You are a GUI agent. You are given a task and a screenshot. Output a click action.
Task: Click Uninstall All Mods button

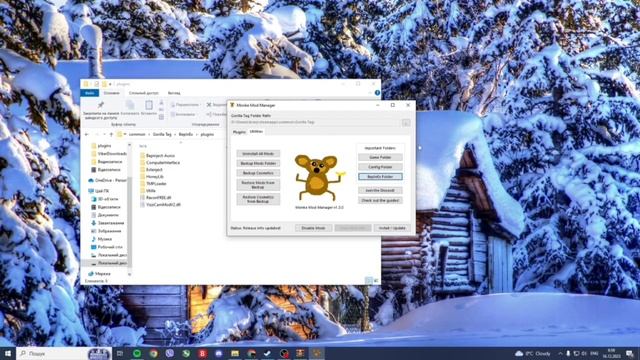(258, 154)
